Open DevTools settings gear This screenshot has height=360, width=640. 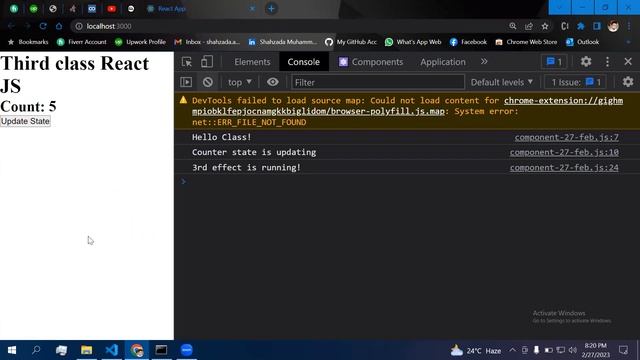[x=586, y=62]
